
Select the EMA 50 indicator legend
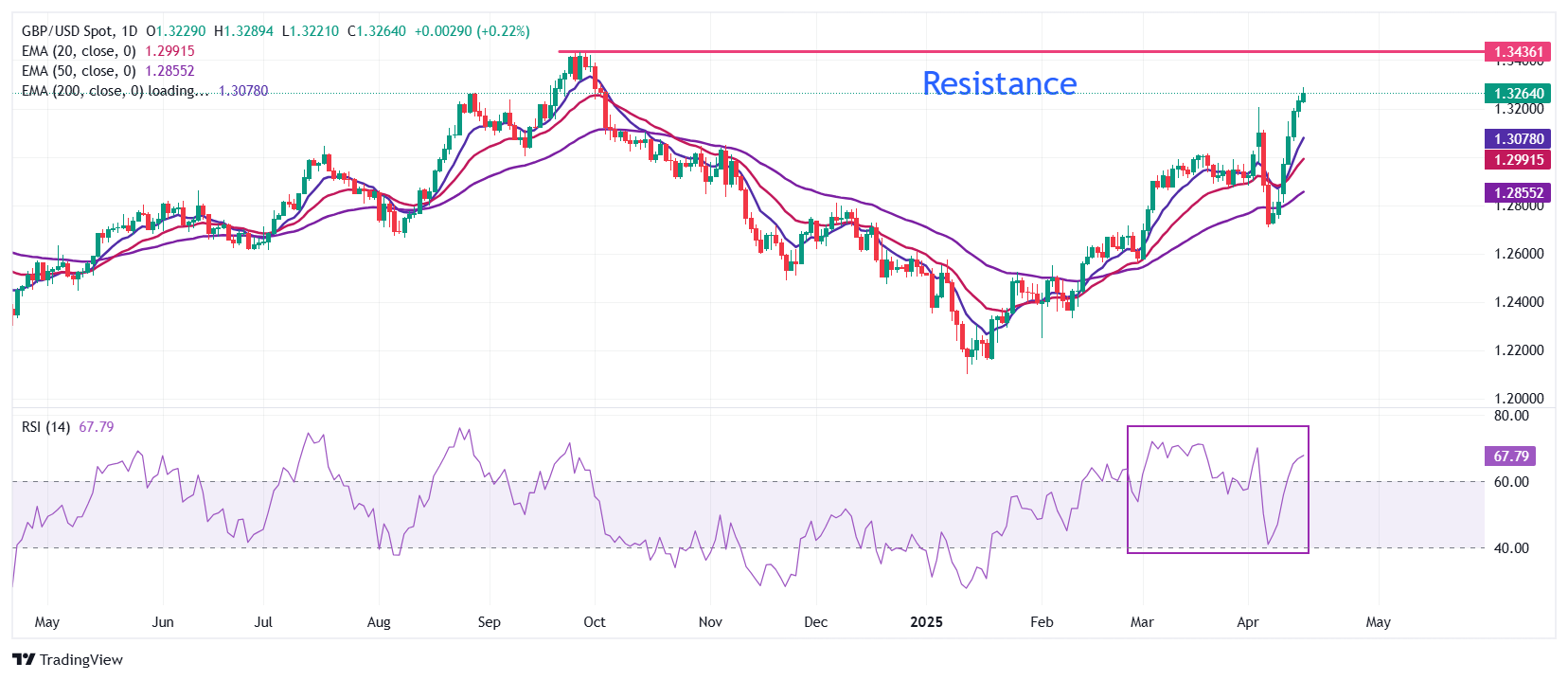click(79, 71)
